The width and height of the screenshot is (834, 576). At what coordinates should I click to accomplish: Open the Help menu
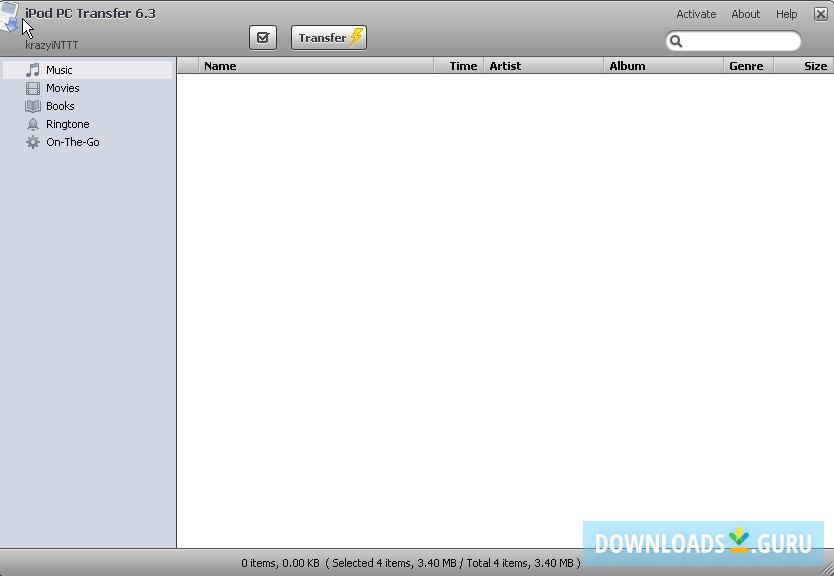[786, 14]
